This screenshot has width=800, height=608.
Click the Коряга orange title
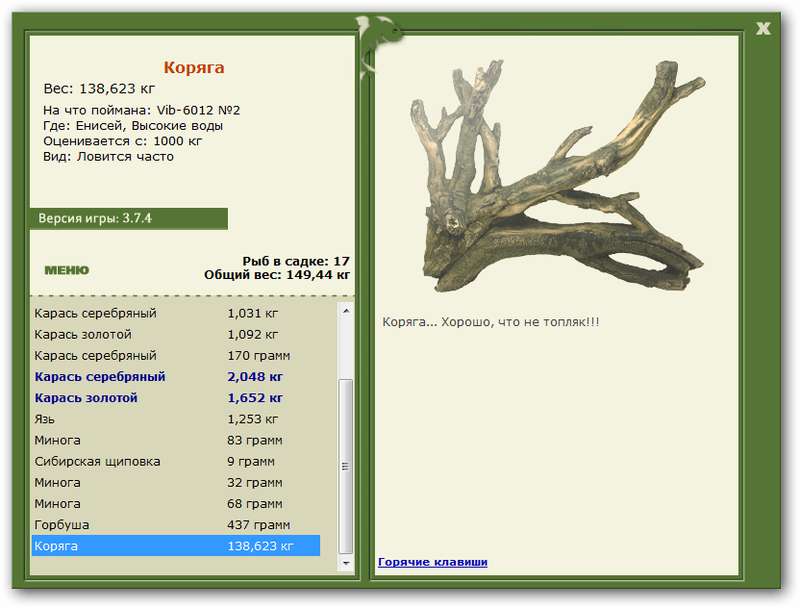coord(194,67)
